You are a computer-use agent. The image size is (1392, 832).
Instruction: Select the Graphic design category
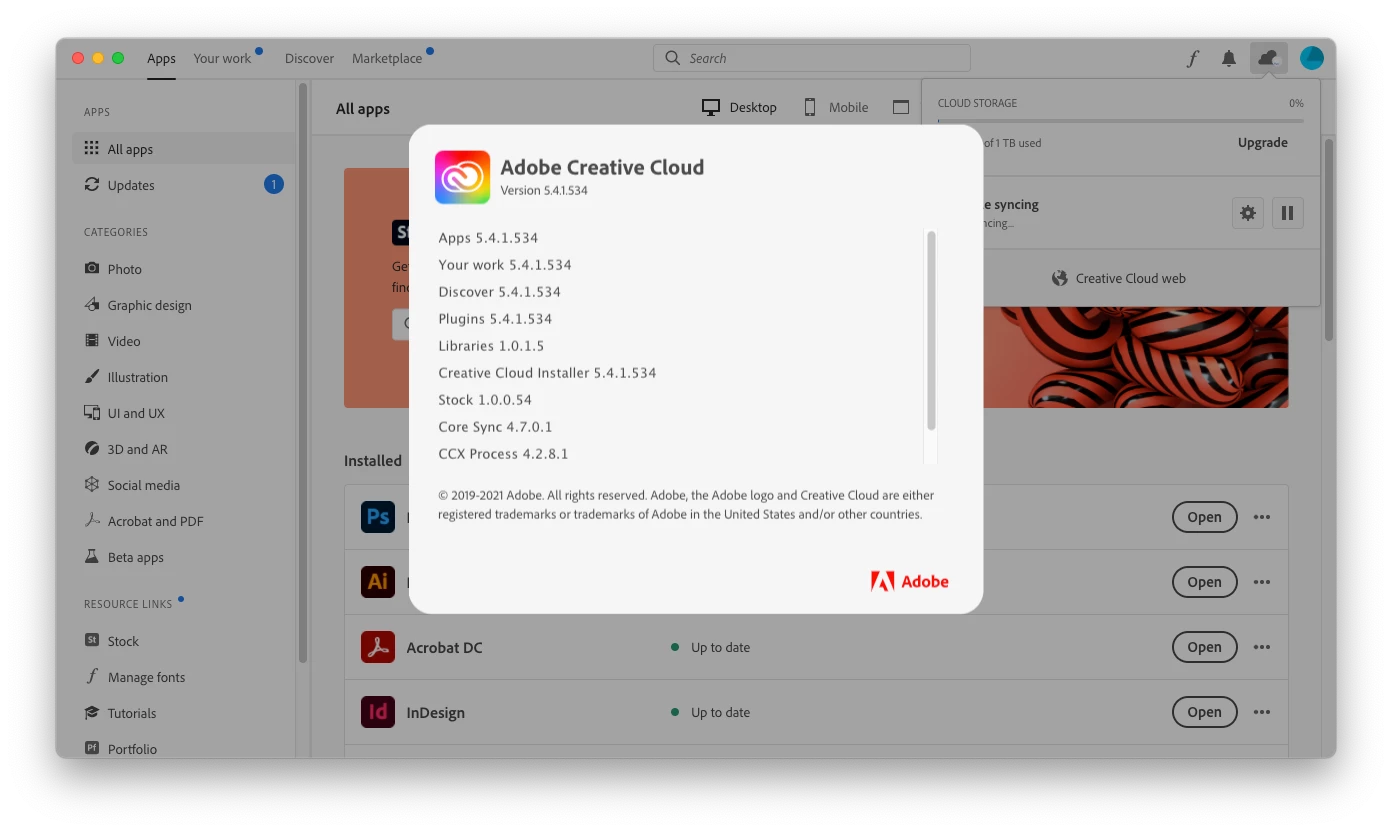click(x=138, y=305)
